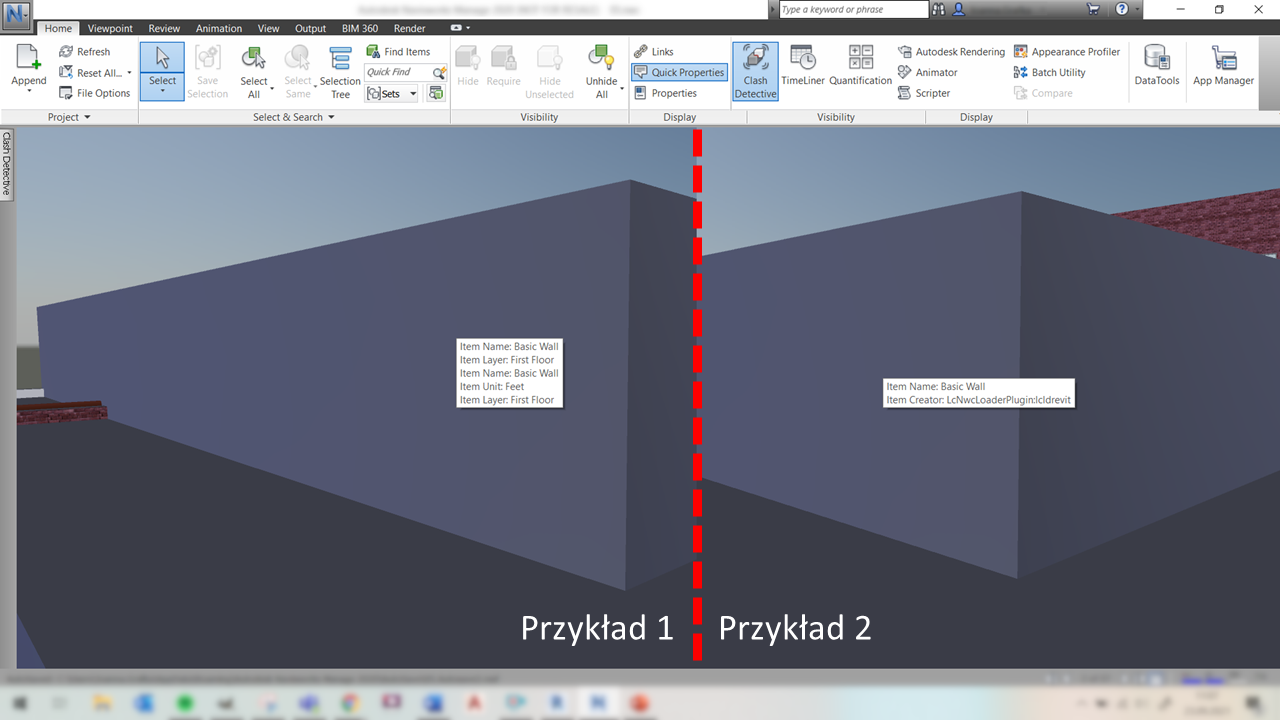Click the Refresh button
This screenshot has width=1280, height=720.
tap(84, 52)
